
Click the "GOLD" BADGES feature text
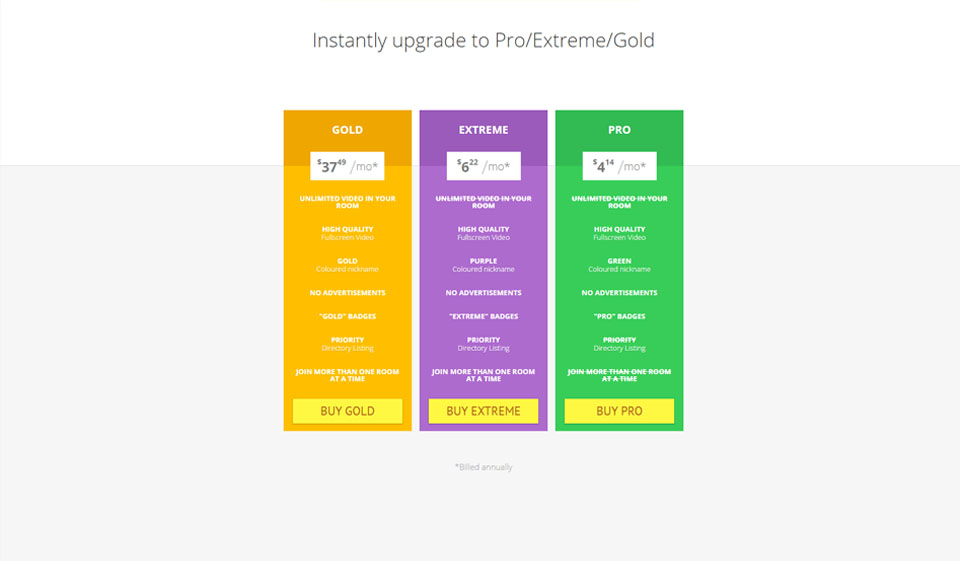(x=347, y=317)
